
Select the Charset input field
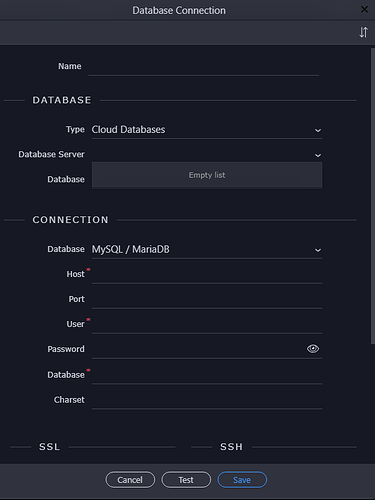click(207, 400)
